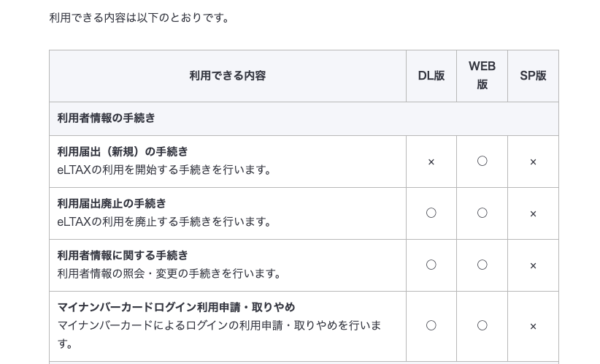Click the WEB版 column header
600x364 pixels.
click(x=482, y=75)
